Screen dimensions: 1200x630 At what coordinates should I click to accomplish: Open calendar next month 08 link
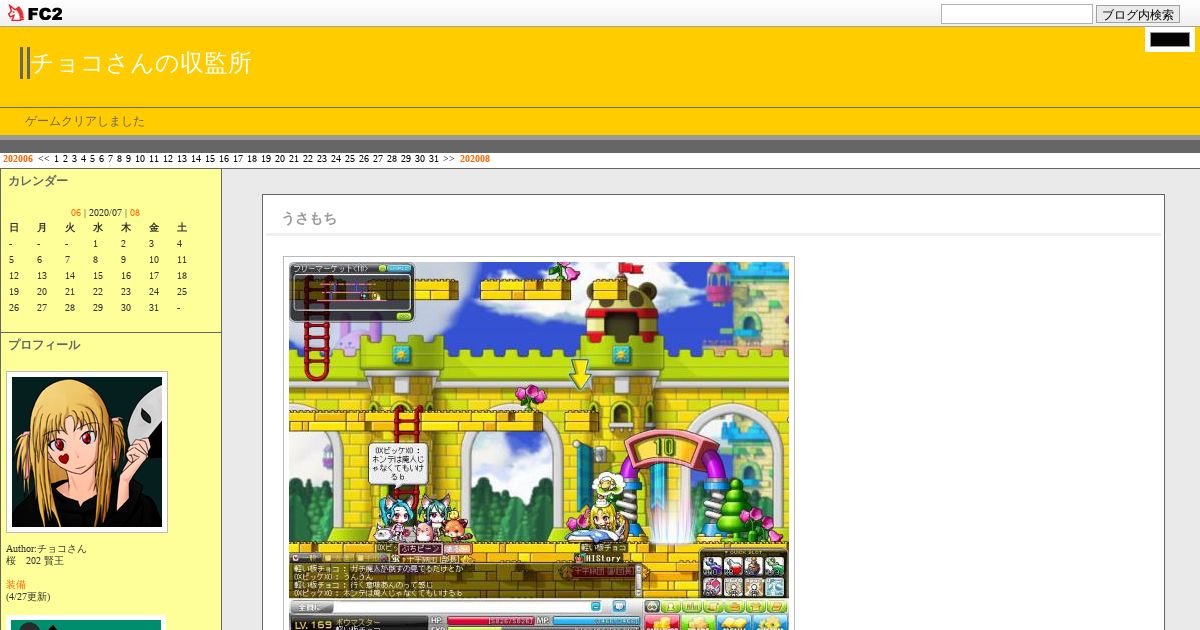coord(135,213)
